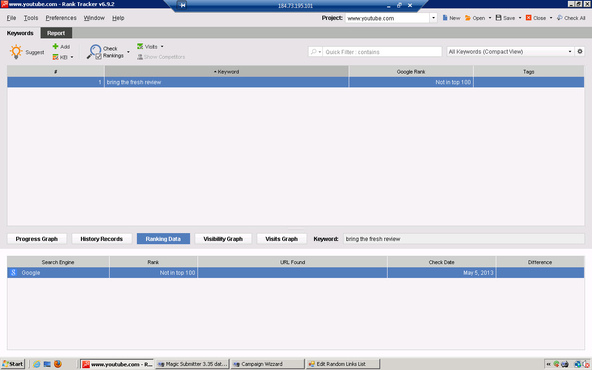Click the # column header

(x=56, y=71)
